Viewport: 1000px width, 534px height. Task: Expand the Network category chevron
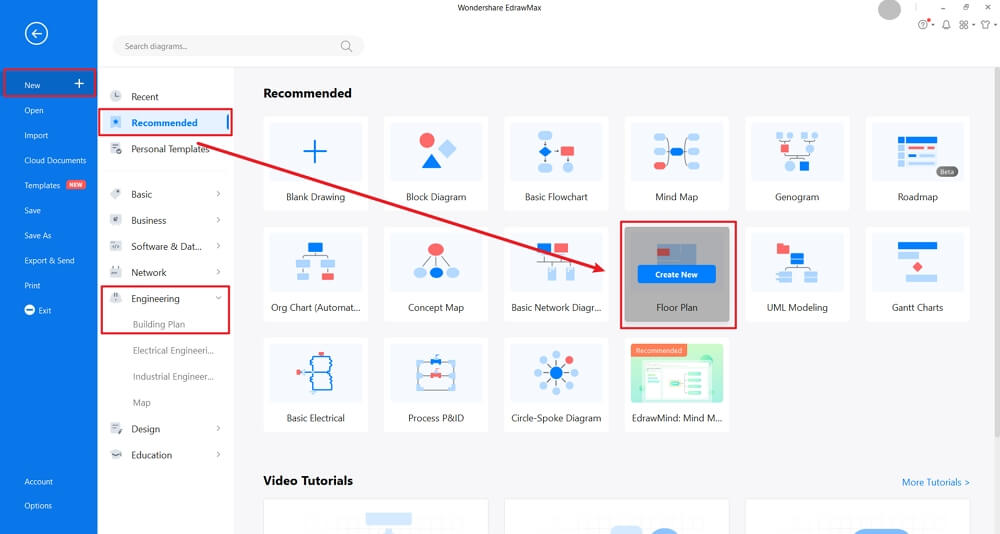218,272
